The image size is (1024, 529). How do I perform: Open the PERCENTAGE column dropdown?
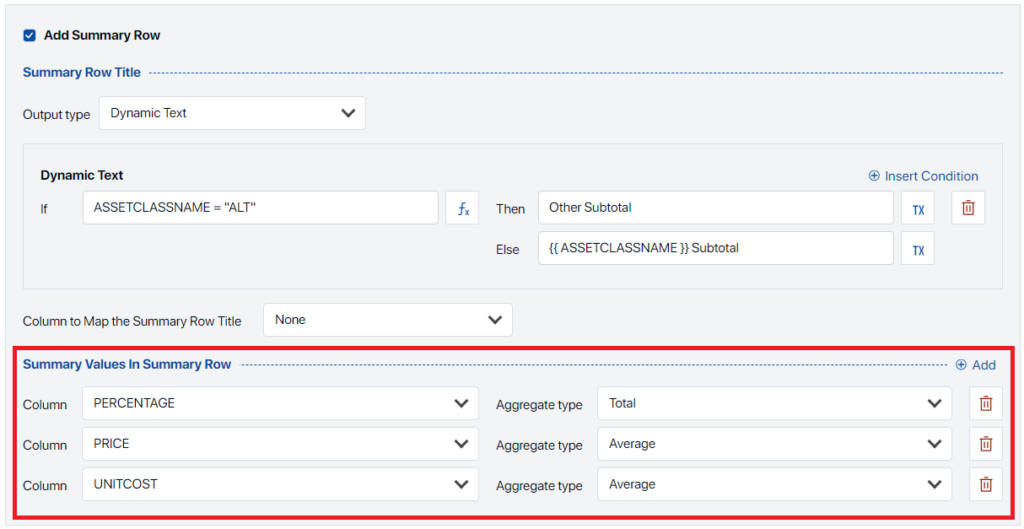click(280, 404)
